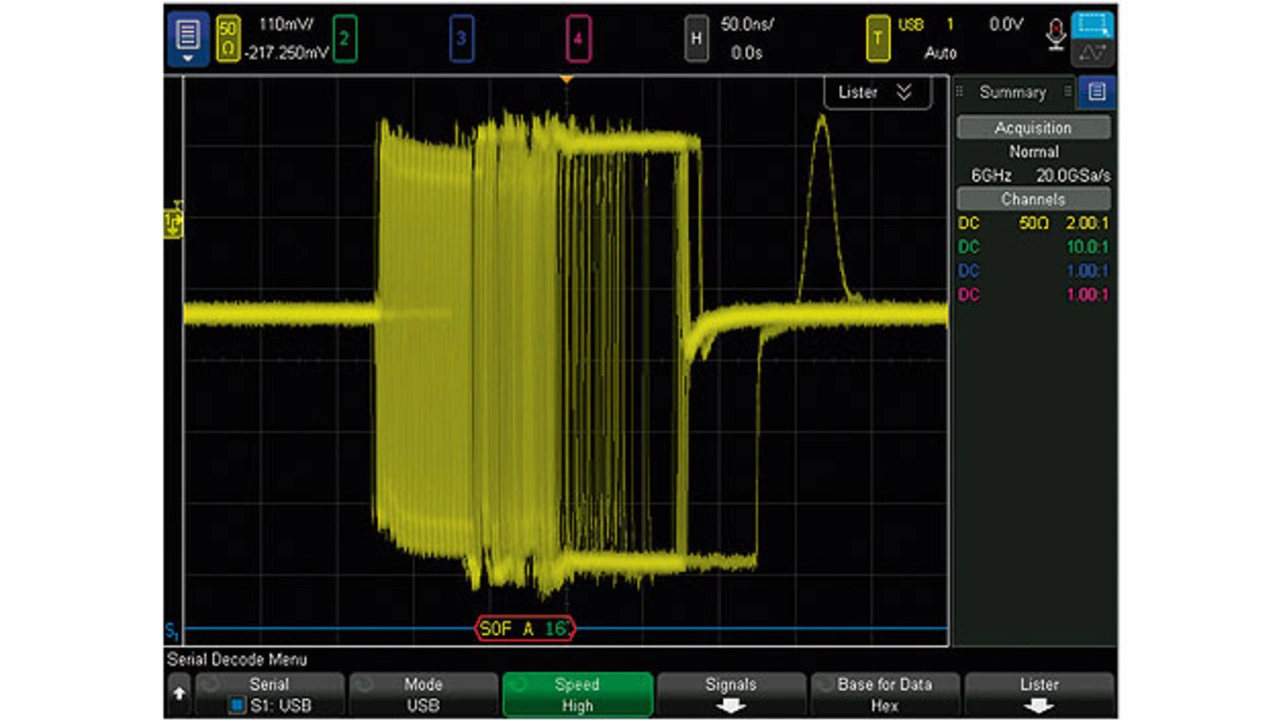The image size is (1280, 721).
Task: Click the blue channel 3 row 1.00:1
Action: (x=1033, y=271)
